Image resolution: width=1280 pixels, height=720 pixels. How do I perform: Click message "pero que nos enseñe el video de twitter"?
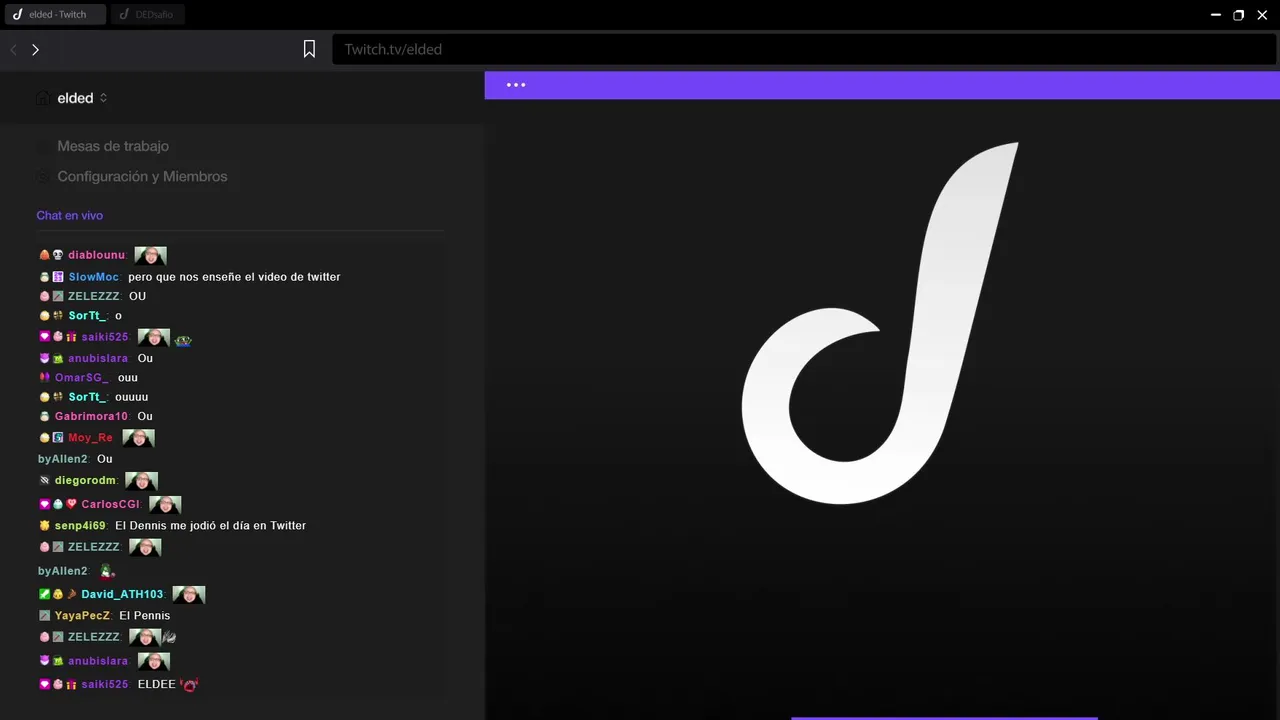pos(234,277)
